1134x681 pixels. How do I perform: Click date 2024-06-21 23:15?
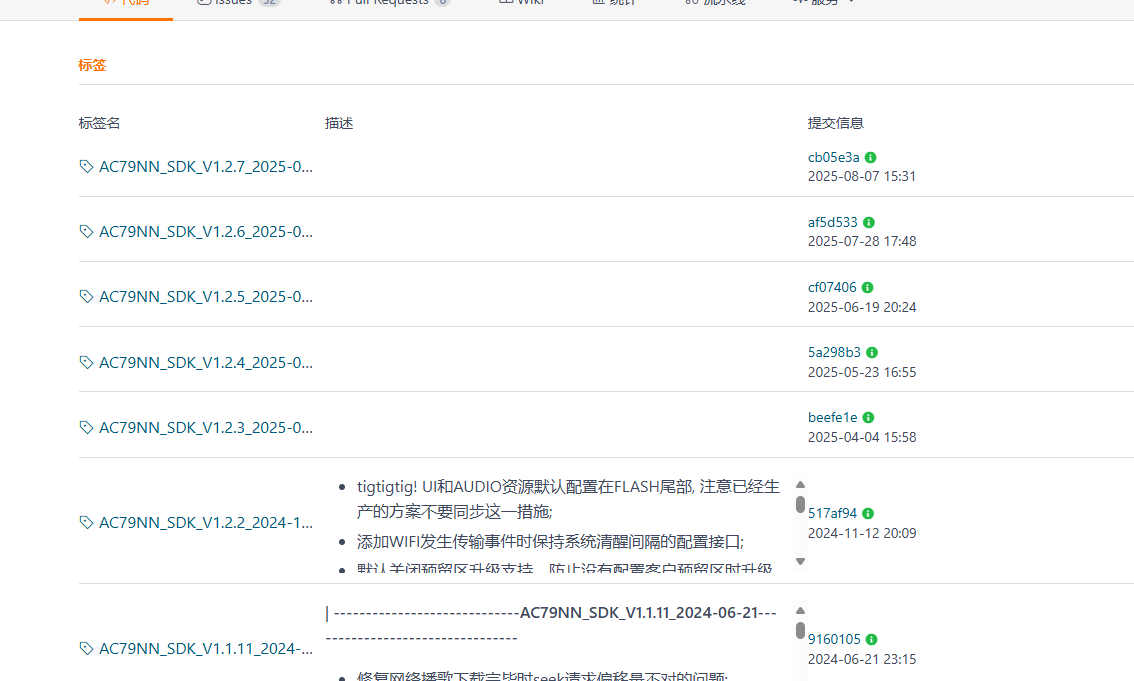point(861,659)
